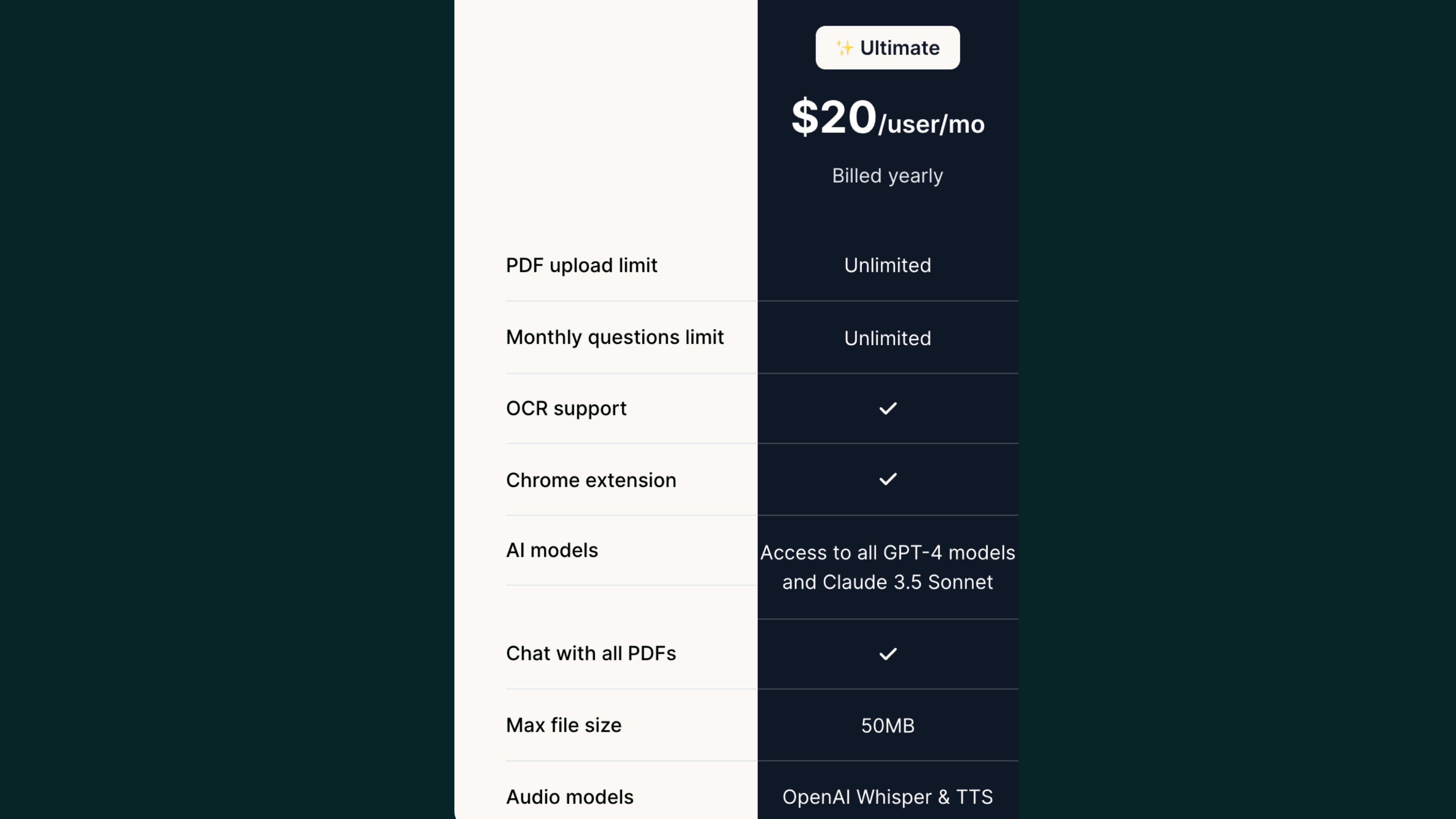
Task: Click the 50MB file size value
Action: point(887,726)
